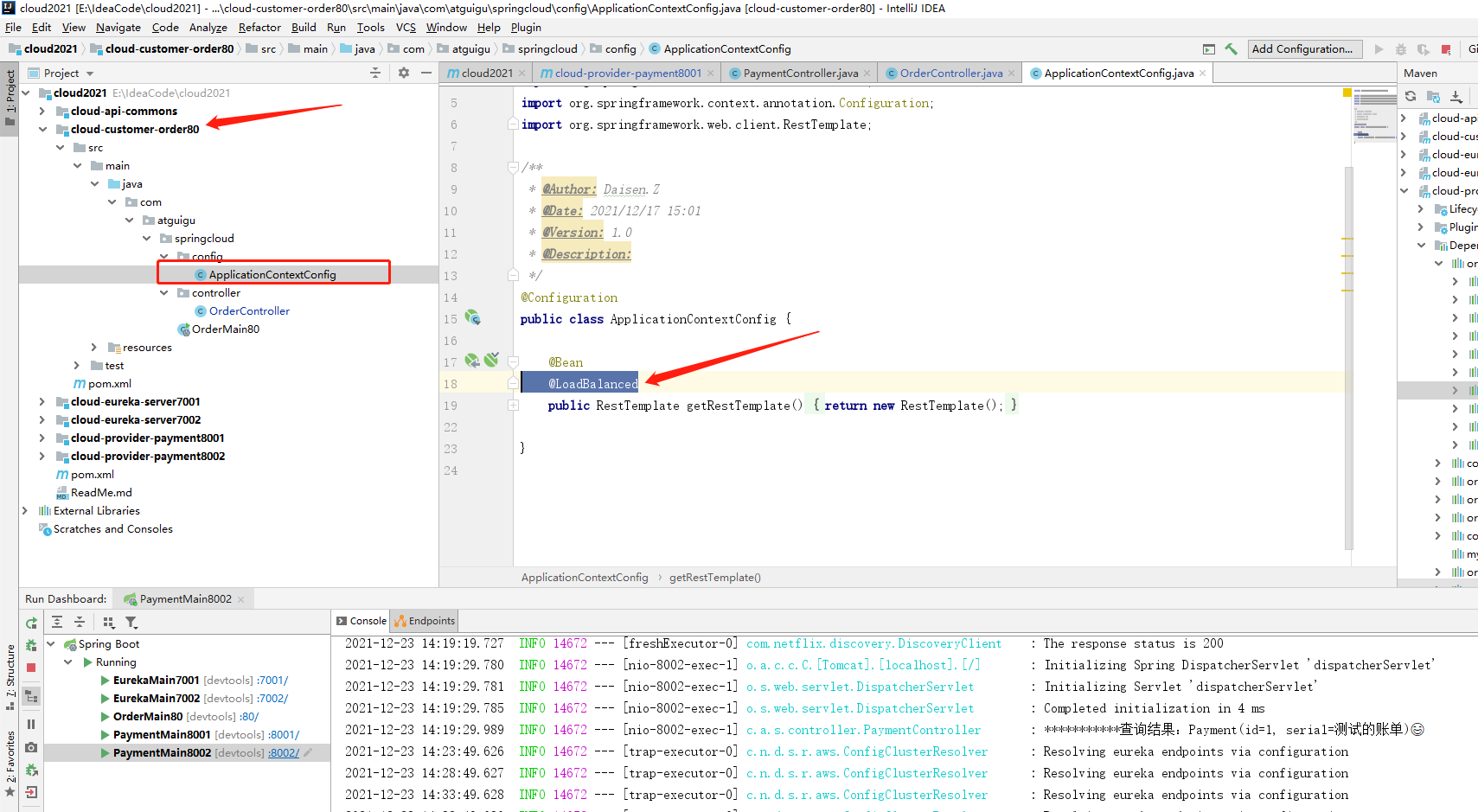Click getRestTemplate() in editor breadcrumb
Image resolution: width=1478 pixels, height=812 pixels.
coord(714,578)
